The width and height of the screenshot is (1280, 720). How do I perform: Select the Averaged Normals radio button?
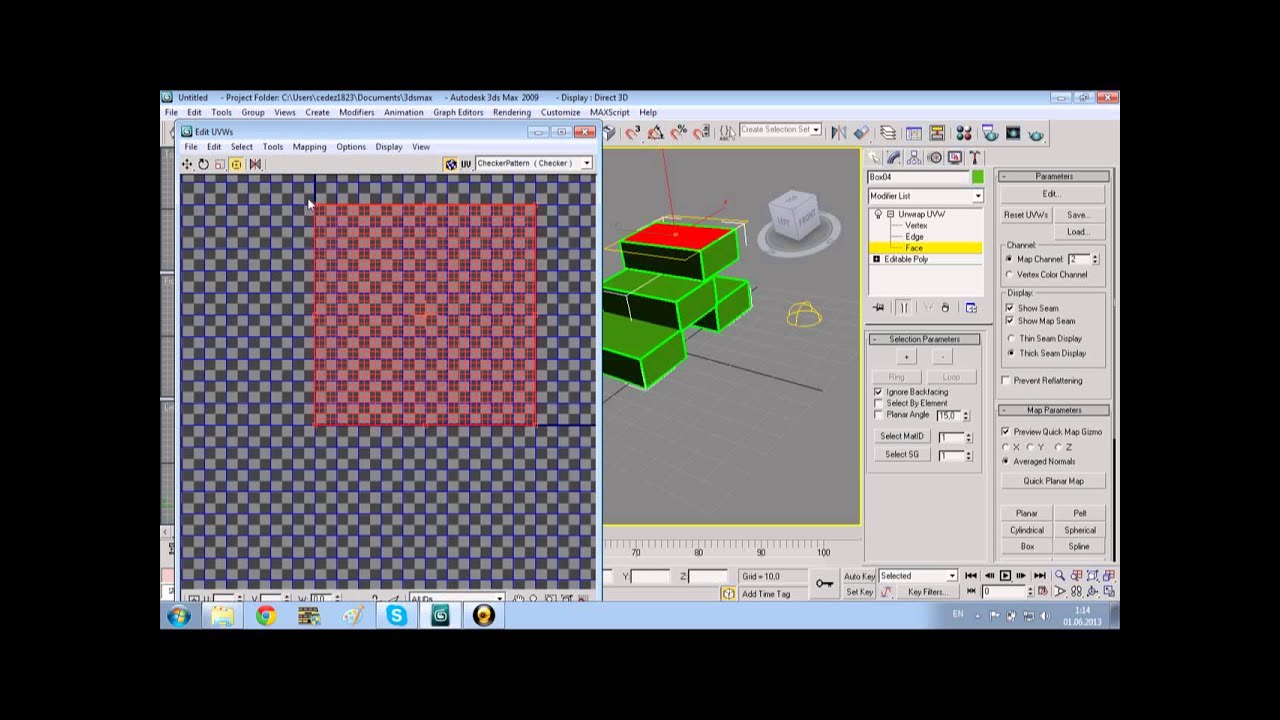click(x=1005, y=461)
